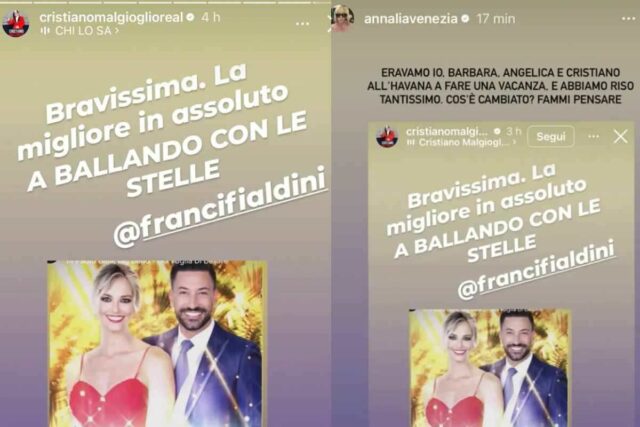Open cristianomalgioglioreal profile avatar

[x=16, y=24]
